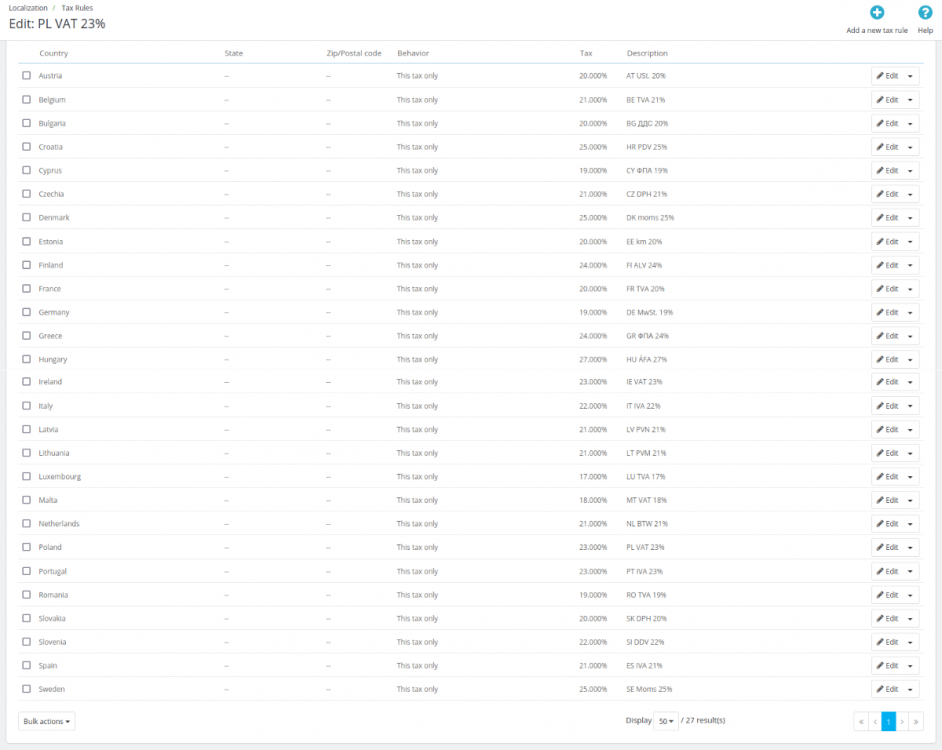
Task: Select the France row checkbox
Action: click(27, 289)
